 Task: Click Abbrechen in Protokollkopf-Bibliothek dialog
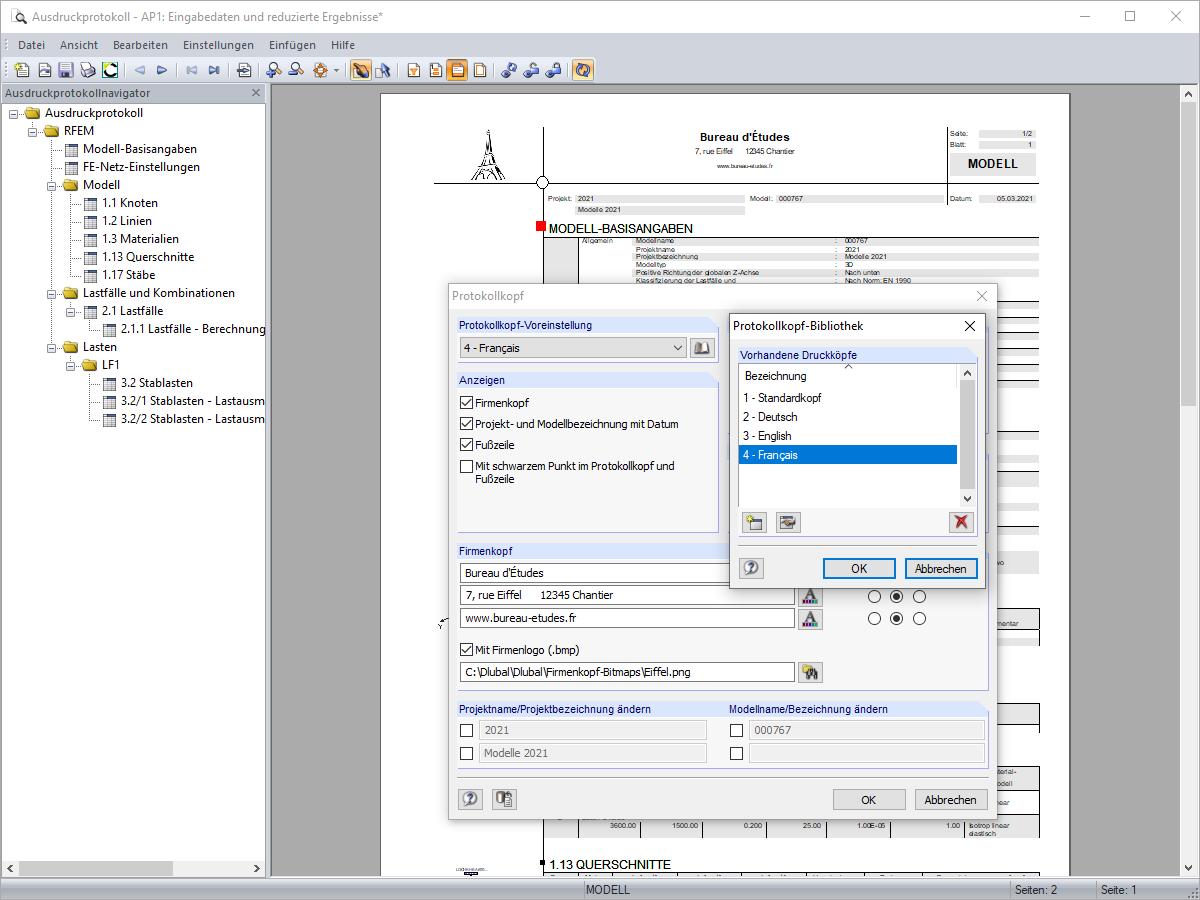tap(941, 568)
